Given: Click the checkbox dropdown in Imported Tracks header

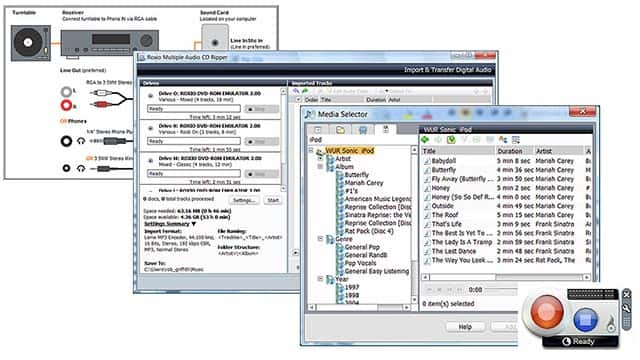Looking at the screenshot, I should tap(298, 100).
